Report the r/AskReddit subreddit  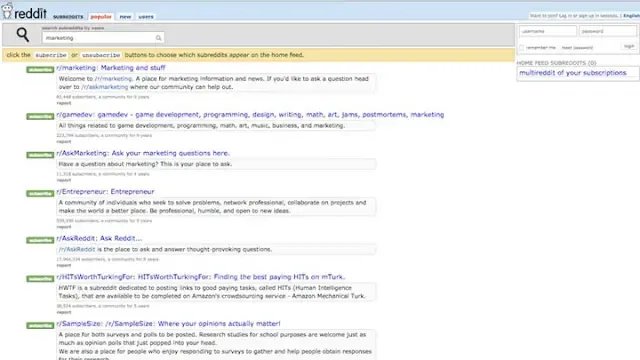point(64,265)
